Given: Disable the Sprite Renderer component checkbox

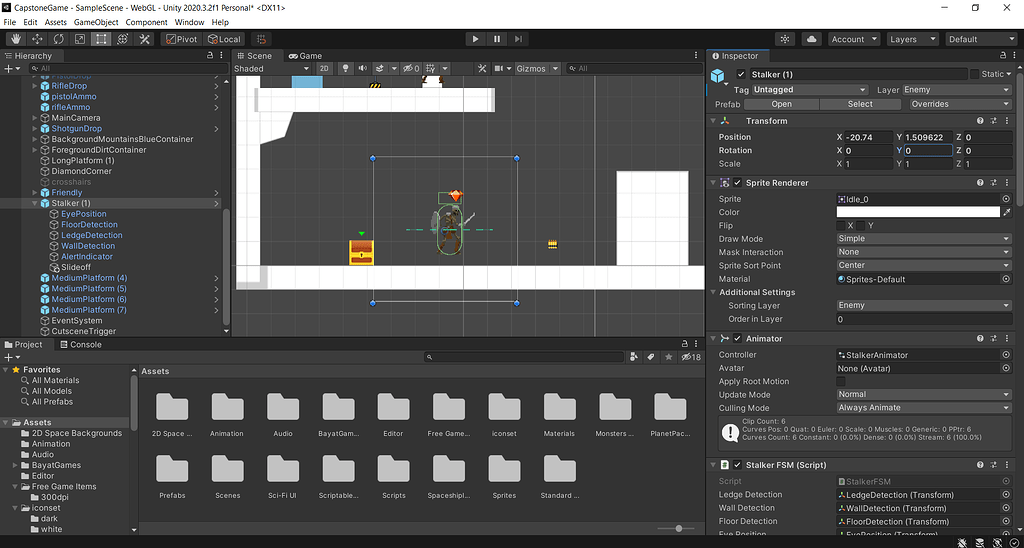Looking at the screenshot, I should 738,183.
